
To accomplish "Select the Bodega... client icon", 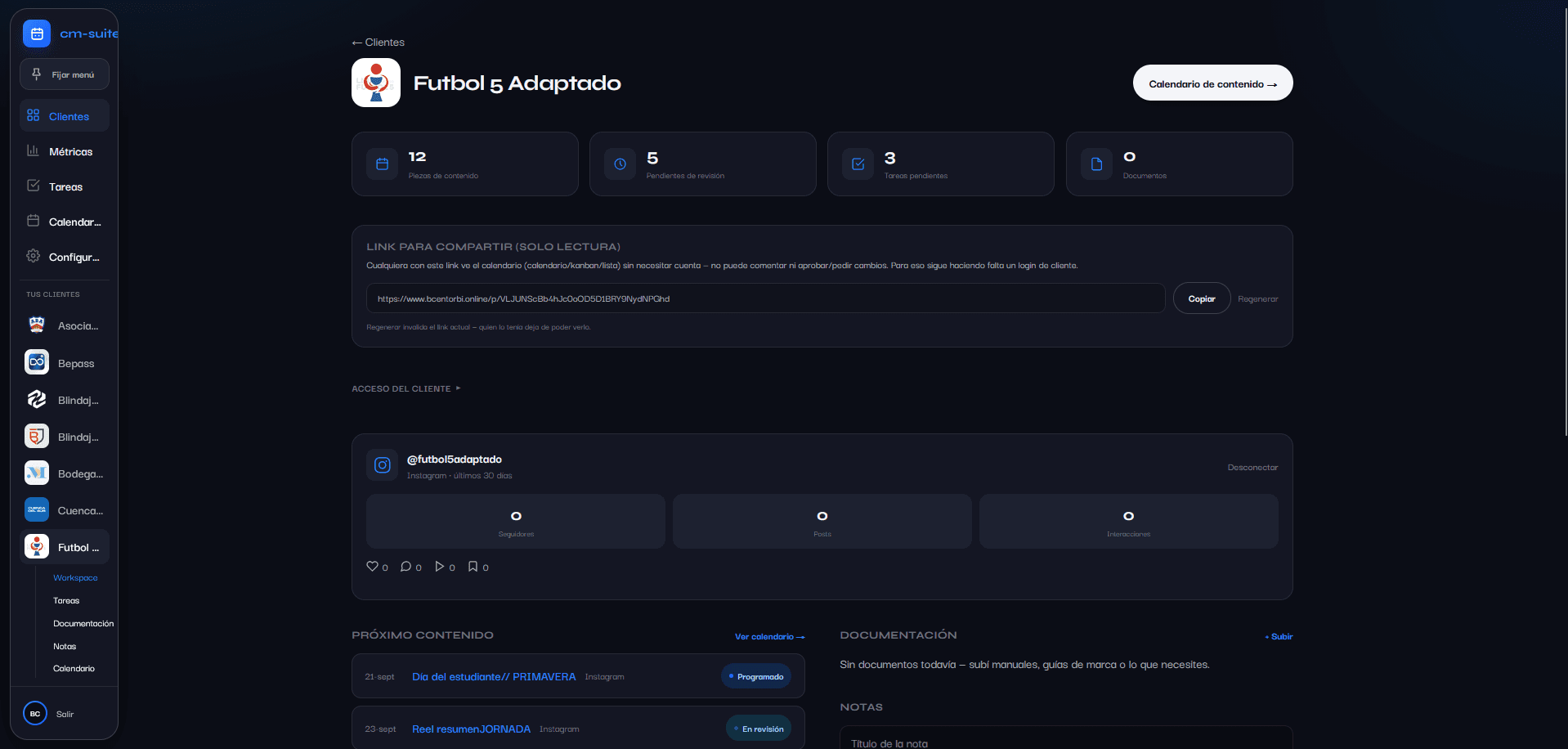I will coord(37,473).
